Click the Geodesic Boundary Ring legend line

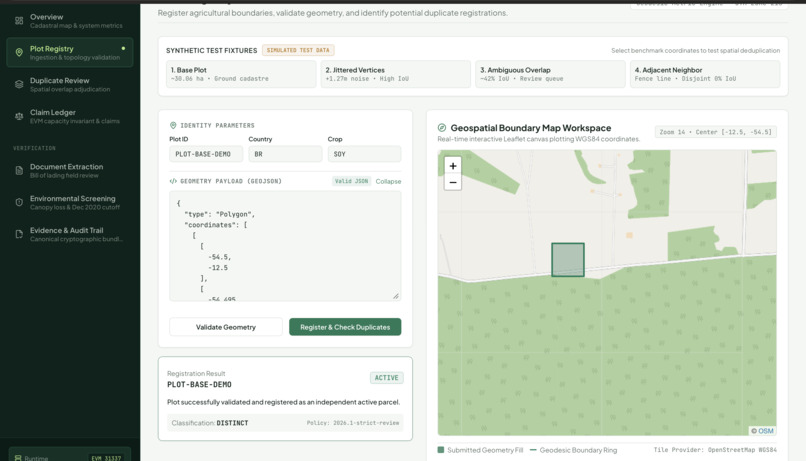(x=533, y=450)
